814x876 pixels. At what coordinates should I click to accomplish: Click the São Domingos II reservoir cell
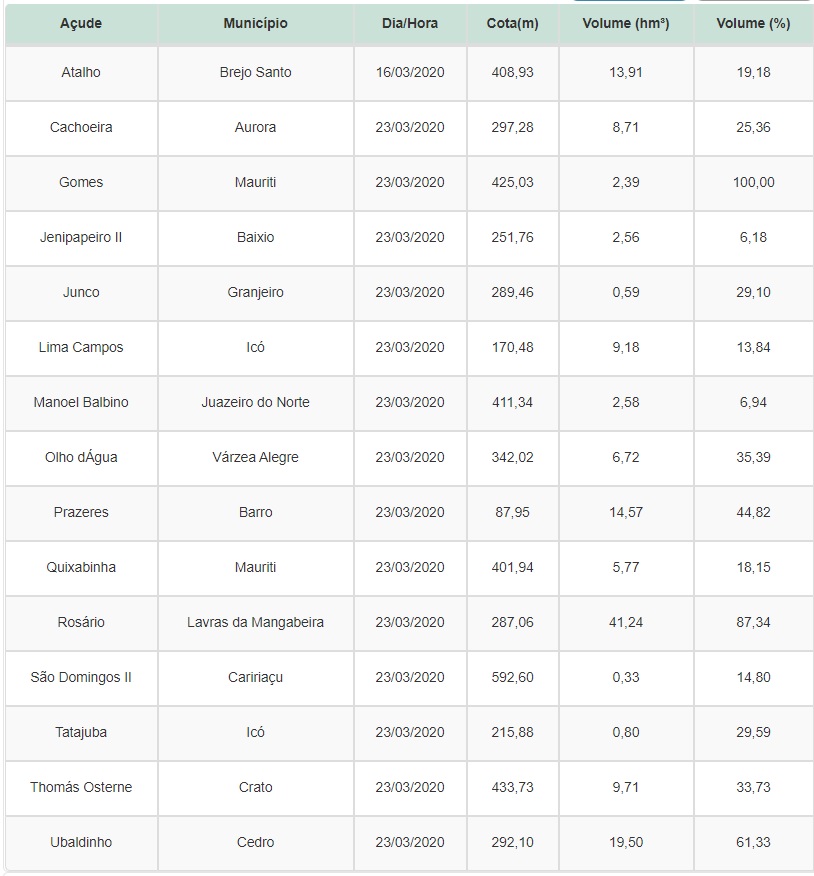point(81,678)
